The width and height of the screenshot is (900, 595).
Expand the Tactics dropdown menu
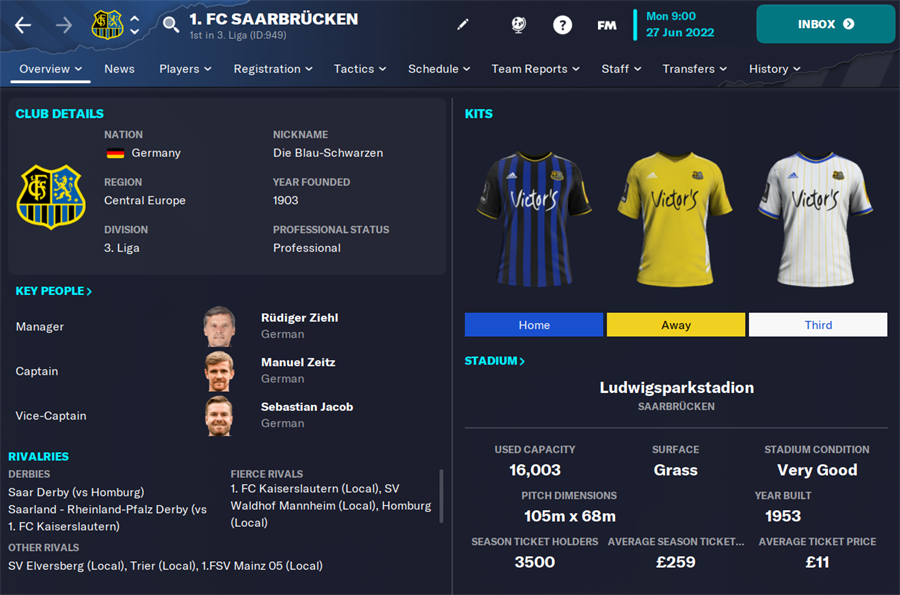pyautogui.click(x=360, y=69)
